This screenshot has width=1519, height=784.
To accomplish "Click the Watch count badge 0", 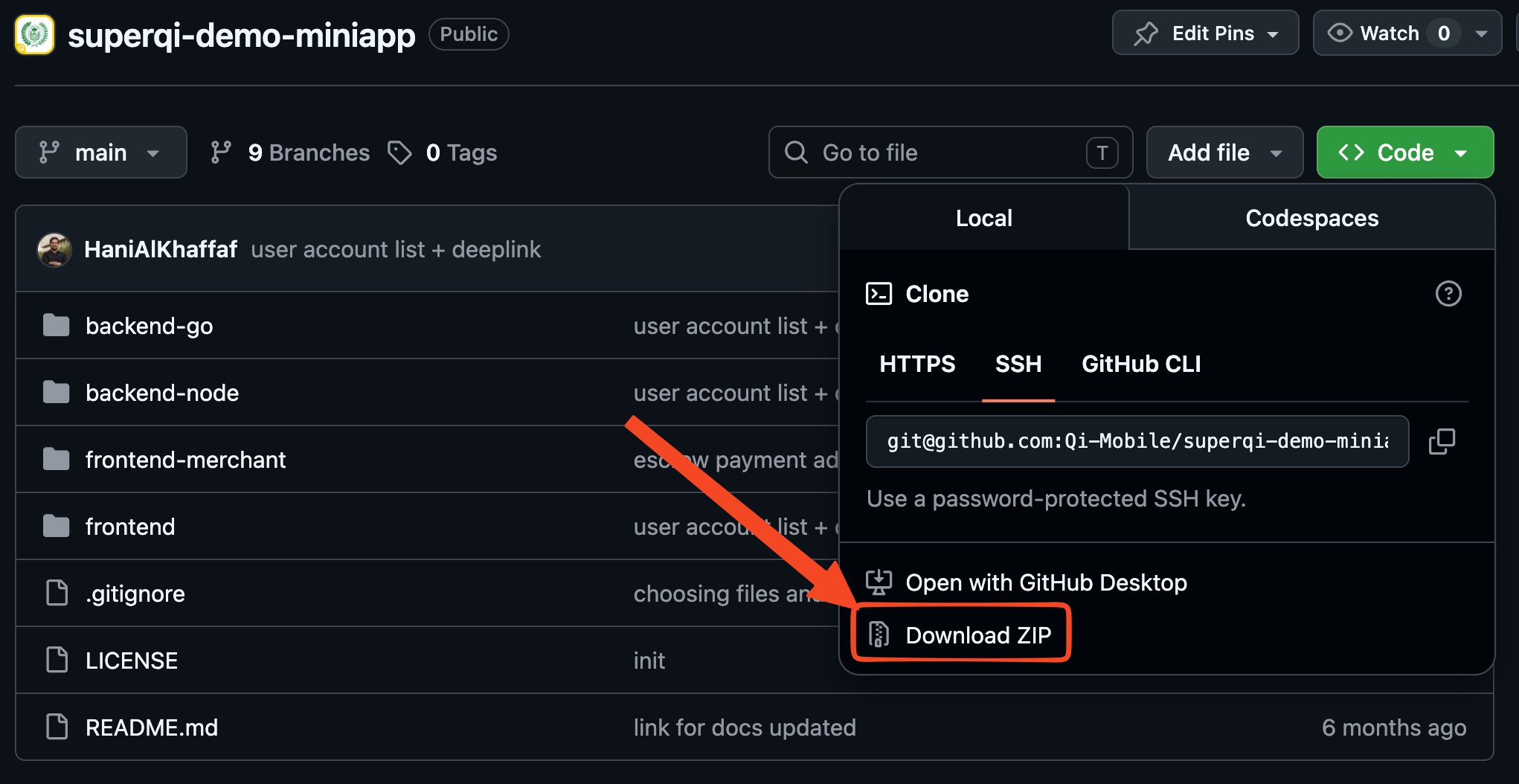I will 1443,33.
